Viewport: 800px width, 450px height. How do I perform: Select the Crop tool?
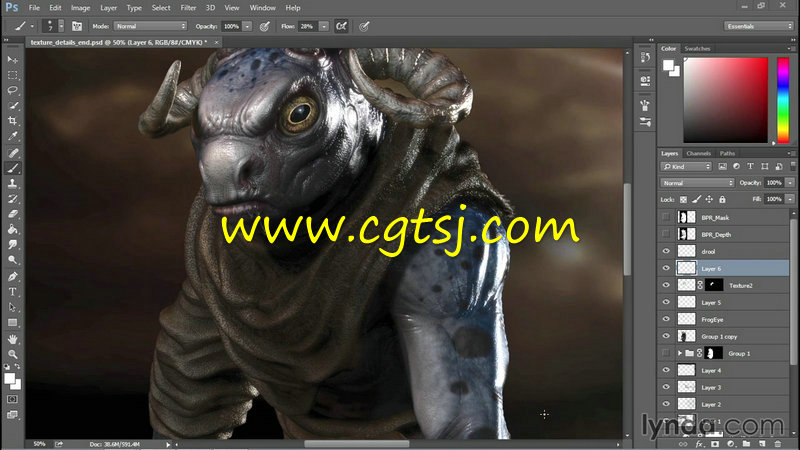click(x=12, y=121)
